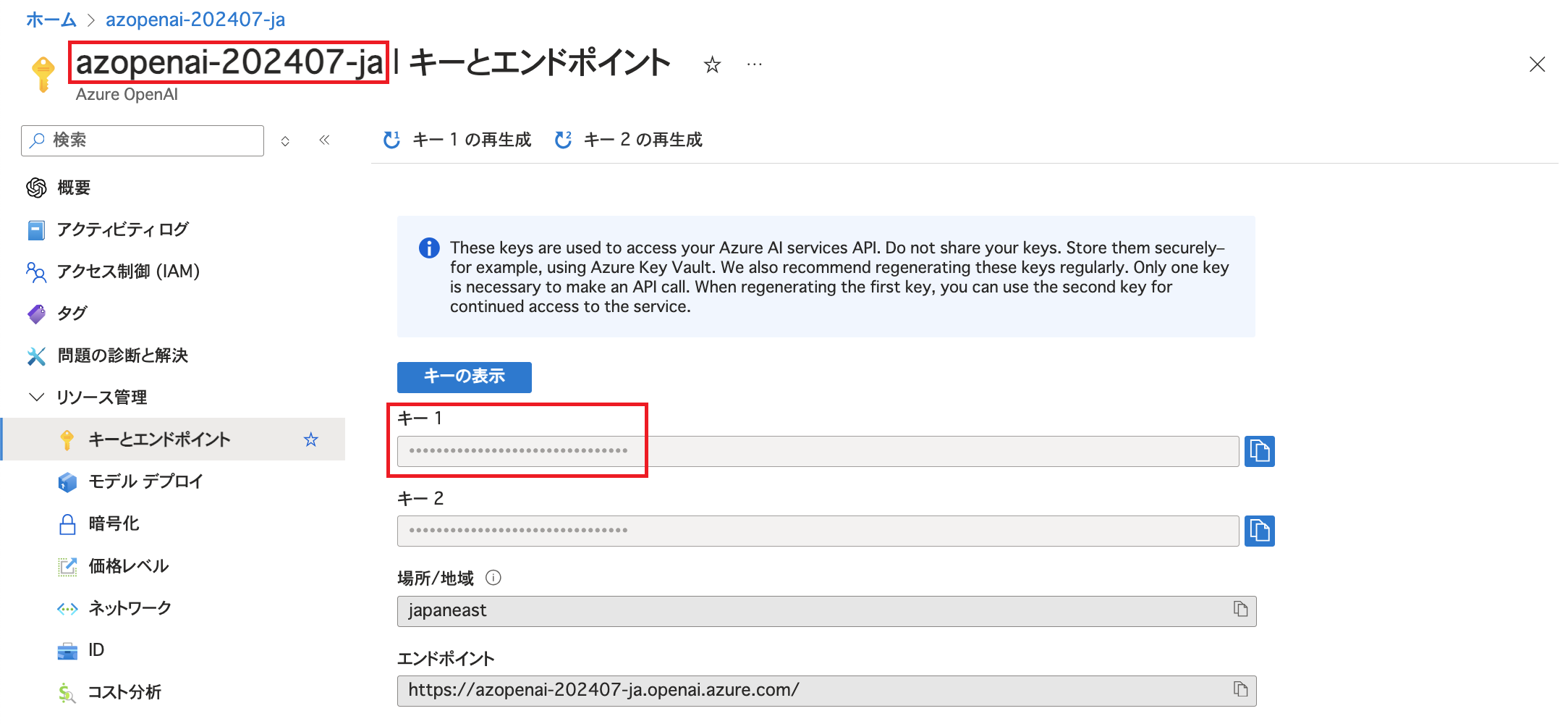Viewport: 1568px width, 724px height.
Task: Click the search magnifier icon
Action: pos(37,140)
